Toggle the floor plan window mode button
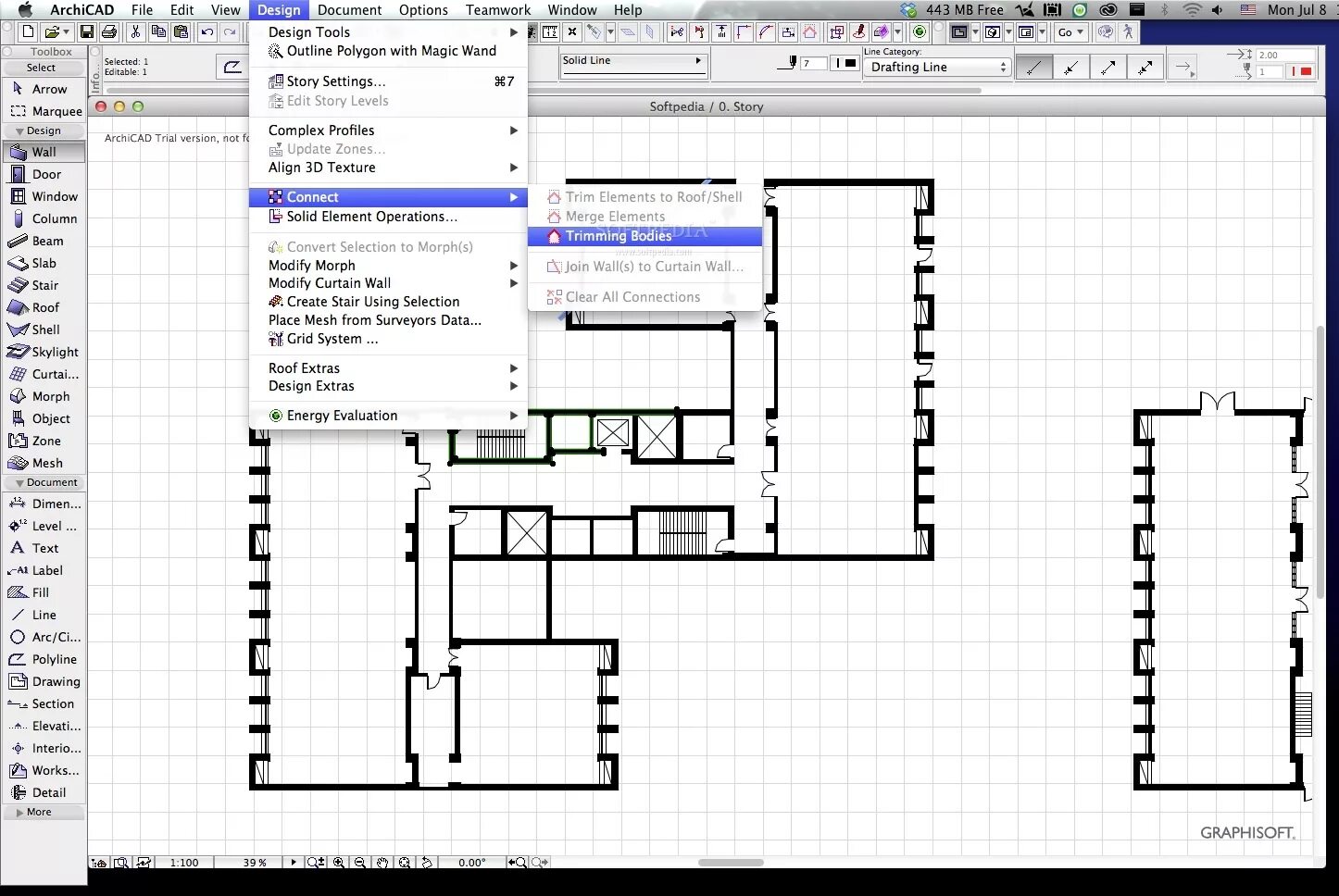The image size is (1339, 896). pyautogui.click(x=959, y=32)
